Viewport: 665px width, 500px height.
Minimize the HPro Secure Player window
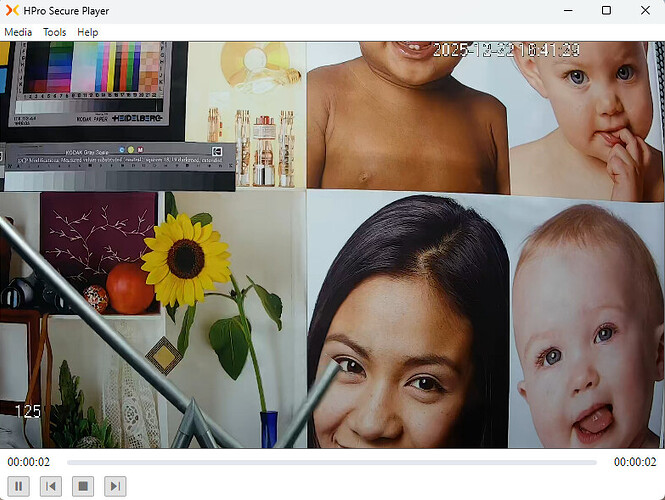coord(561,11)
